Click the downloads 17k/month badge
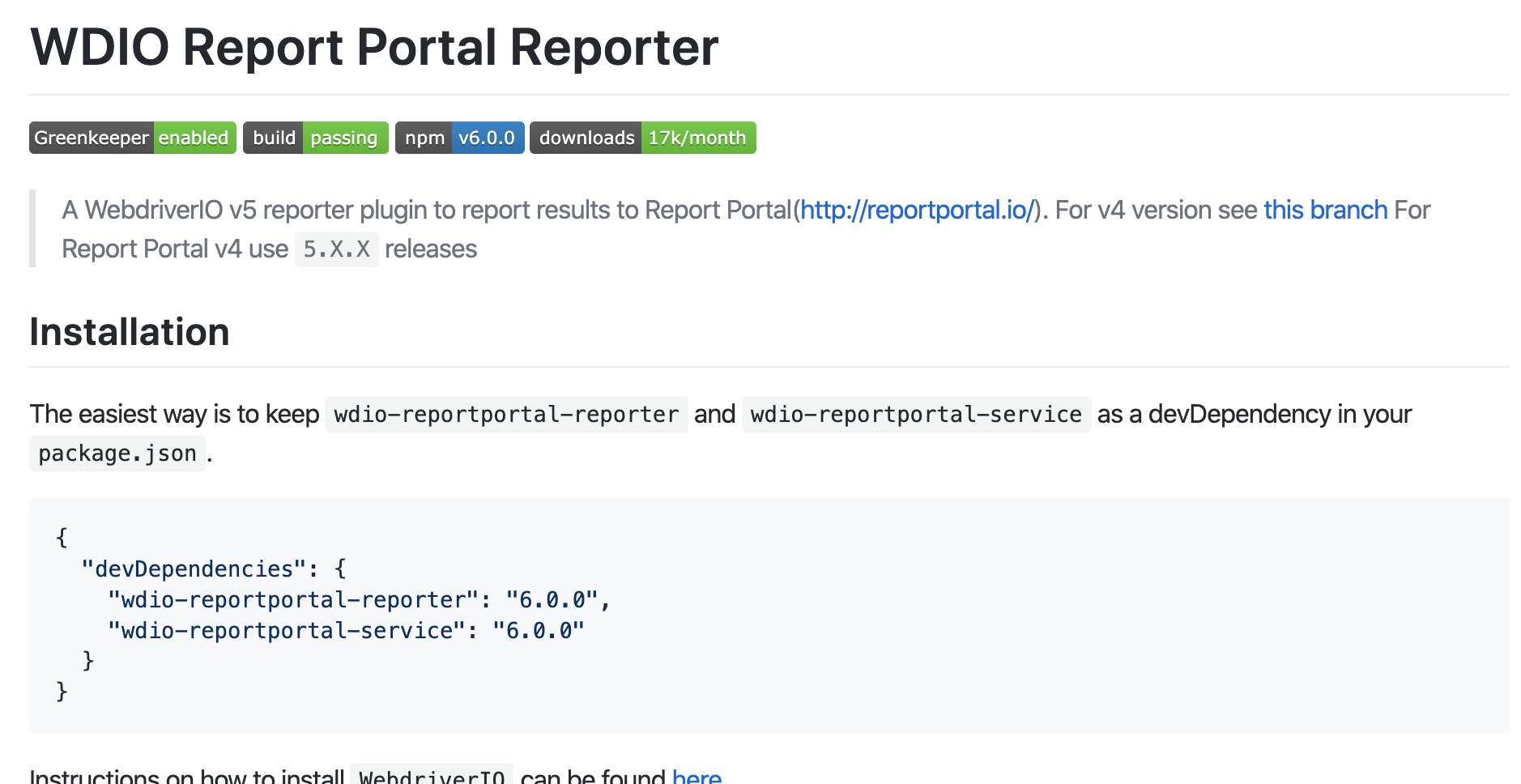The width and height of the screenshot is (1521, 784). [x=643, y=138]
